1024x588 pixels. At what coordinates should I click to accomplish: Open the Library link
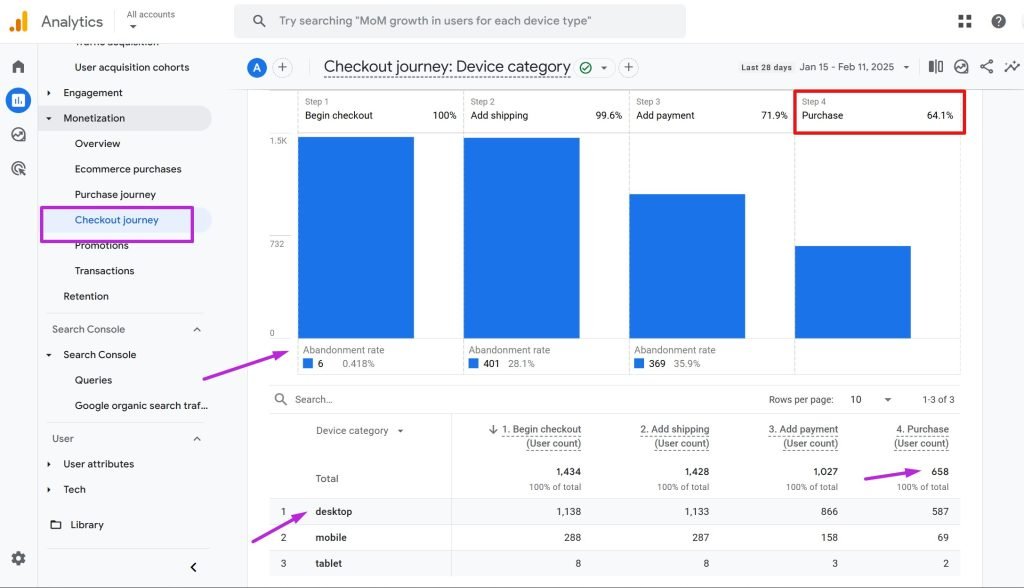(87, 525)
